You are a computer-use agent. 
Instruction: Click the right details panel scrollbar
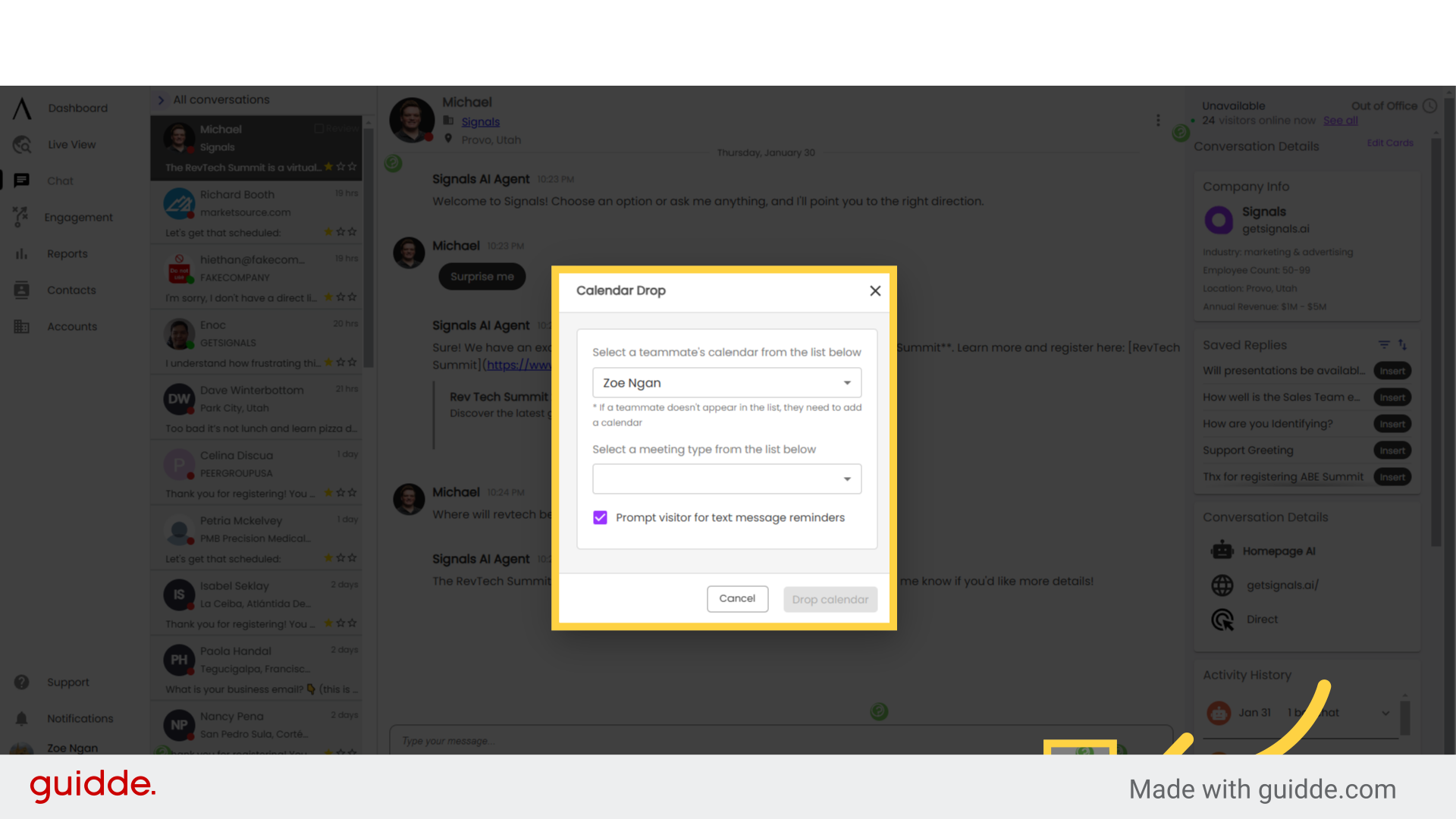pyautogui.click(x=1436, y=341)
